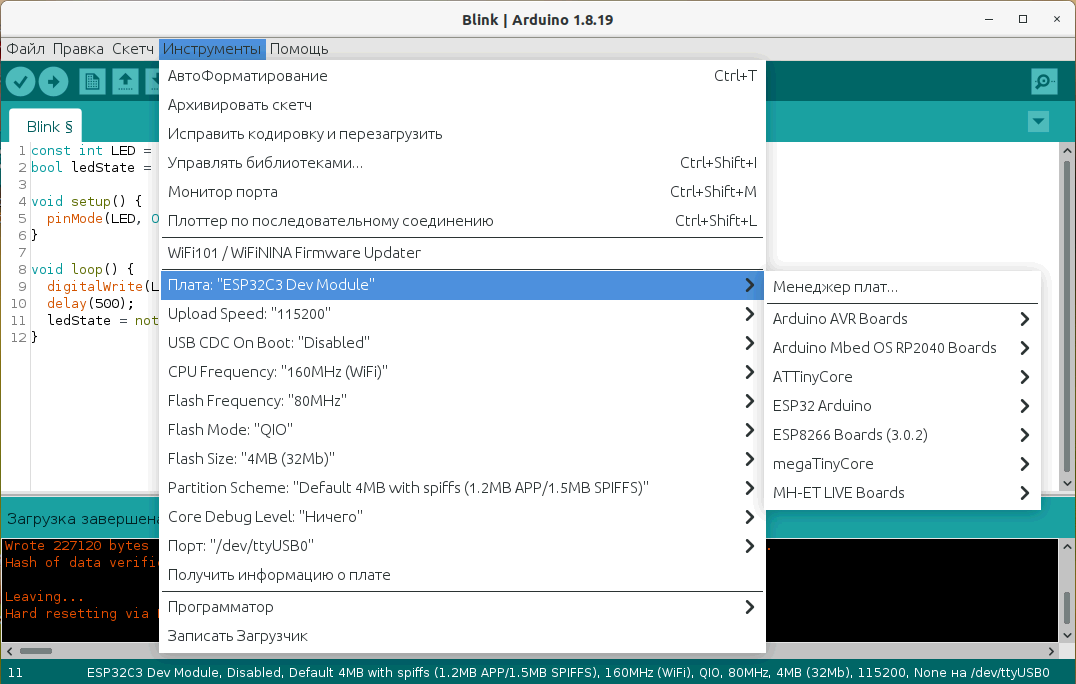Expand ESP8266 Boards (3.0.2)

click(902, 435)
